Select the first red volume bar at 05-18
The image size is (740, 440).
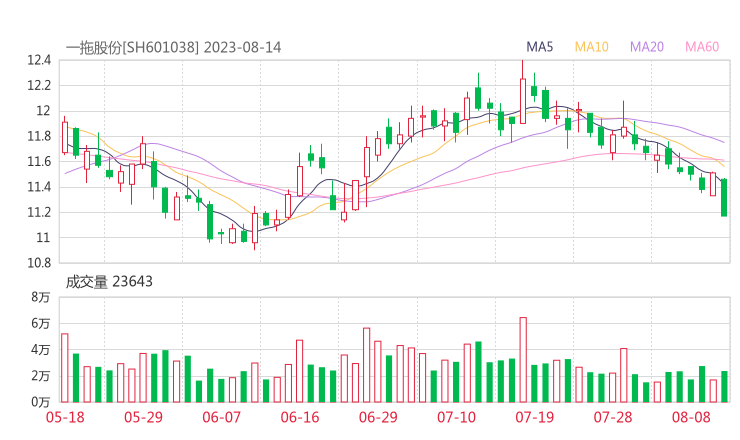[x=65, y=368]
